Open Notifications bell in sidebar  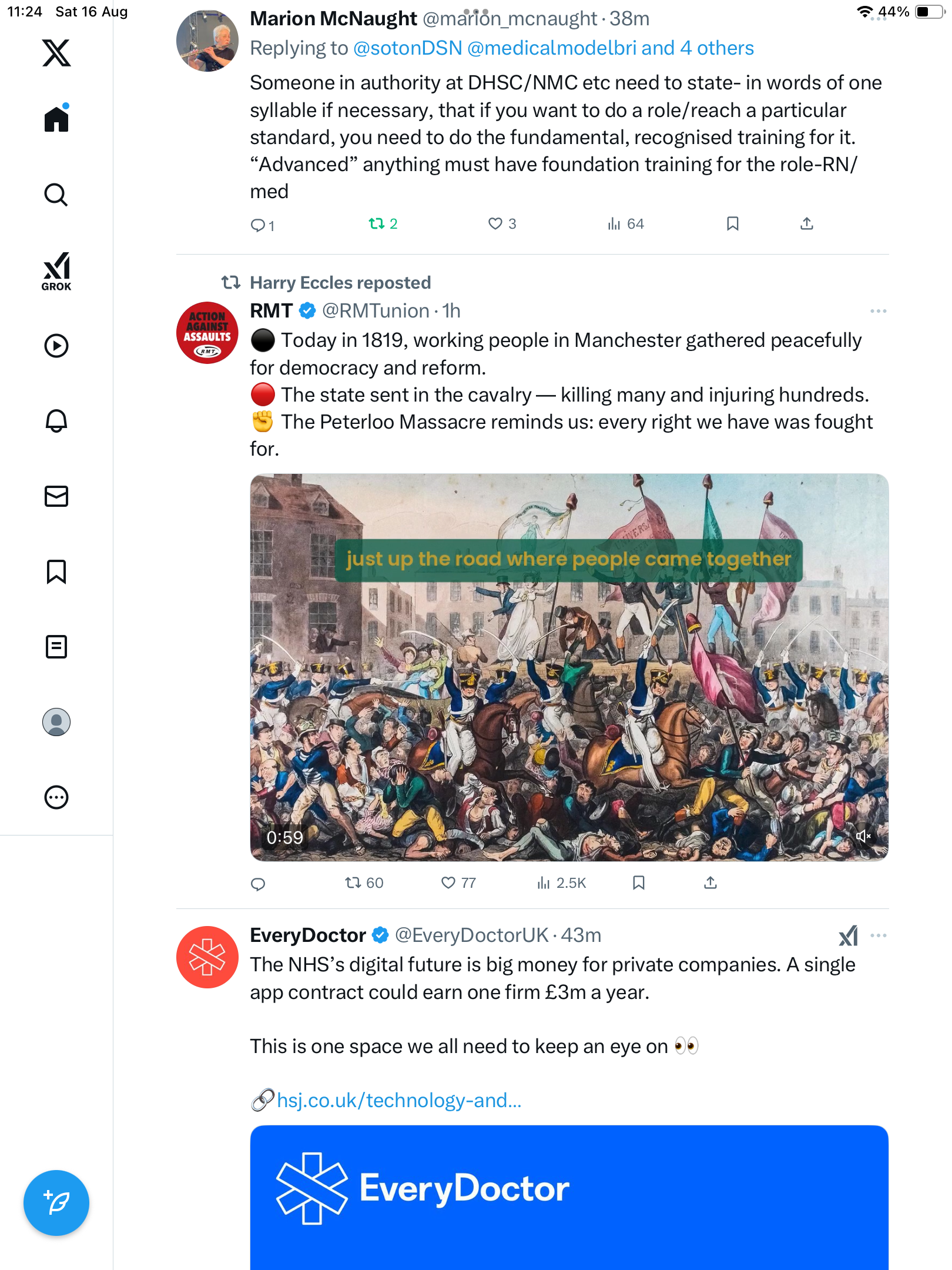(x=56, y=420)
